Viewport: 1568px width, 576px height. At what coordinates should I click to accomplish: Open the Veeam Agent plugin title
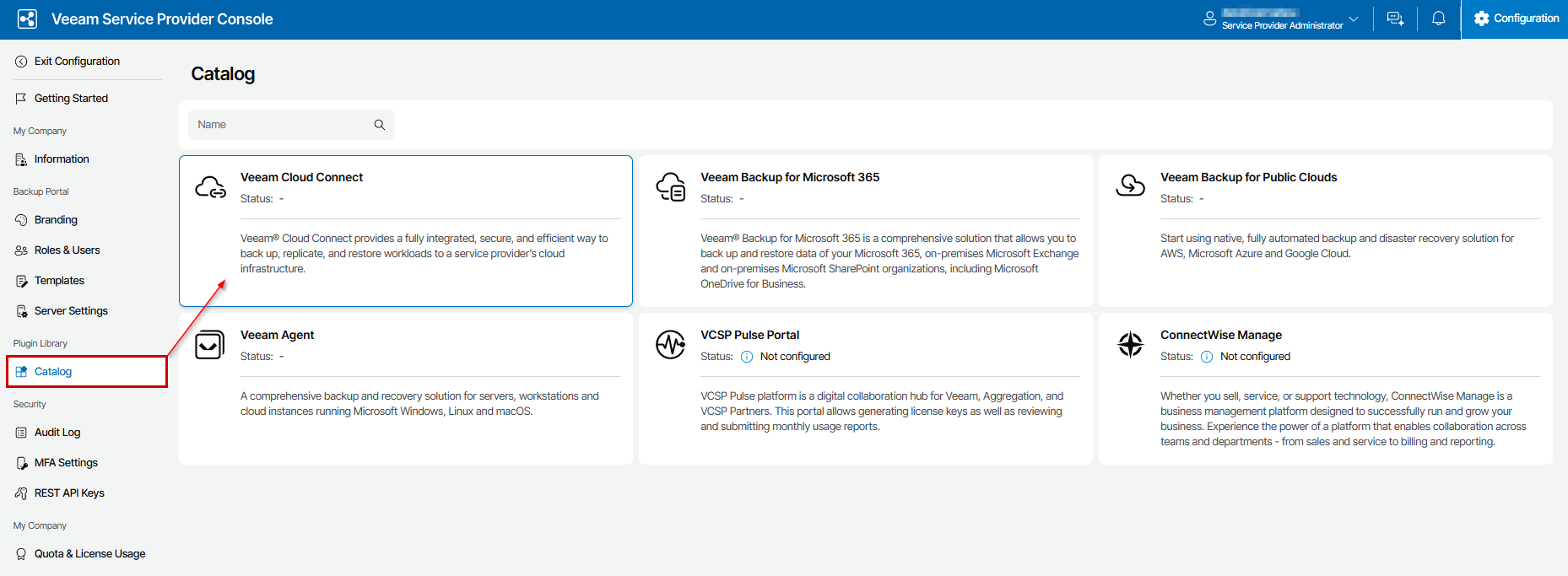pyautogui.click(x=277, y=335)
